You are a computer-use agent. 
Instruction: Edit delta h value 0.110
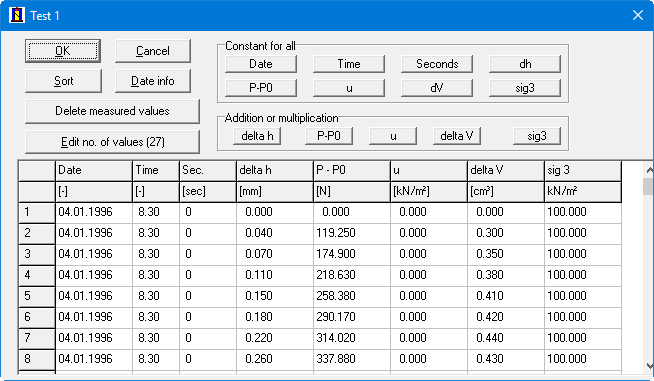[275, 275]
